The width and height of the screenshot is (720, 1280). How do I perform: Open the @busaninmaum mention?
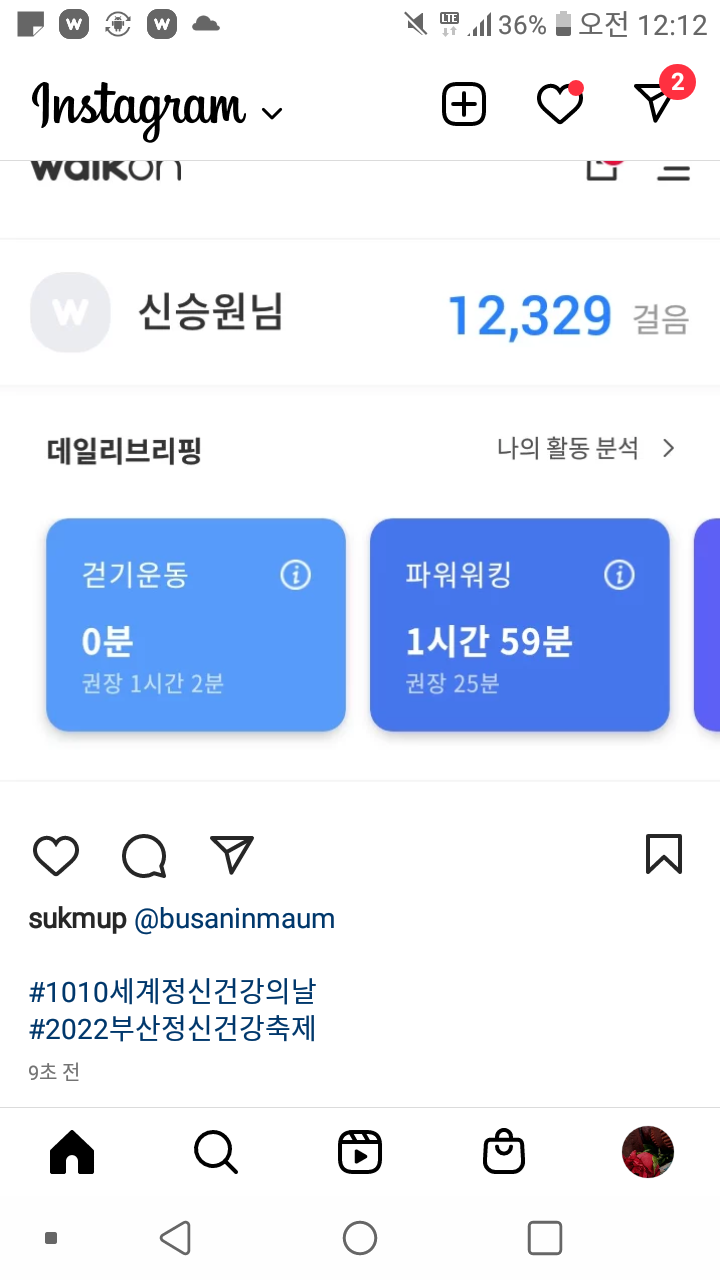tap(234, 920)
